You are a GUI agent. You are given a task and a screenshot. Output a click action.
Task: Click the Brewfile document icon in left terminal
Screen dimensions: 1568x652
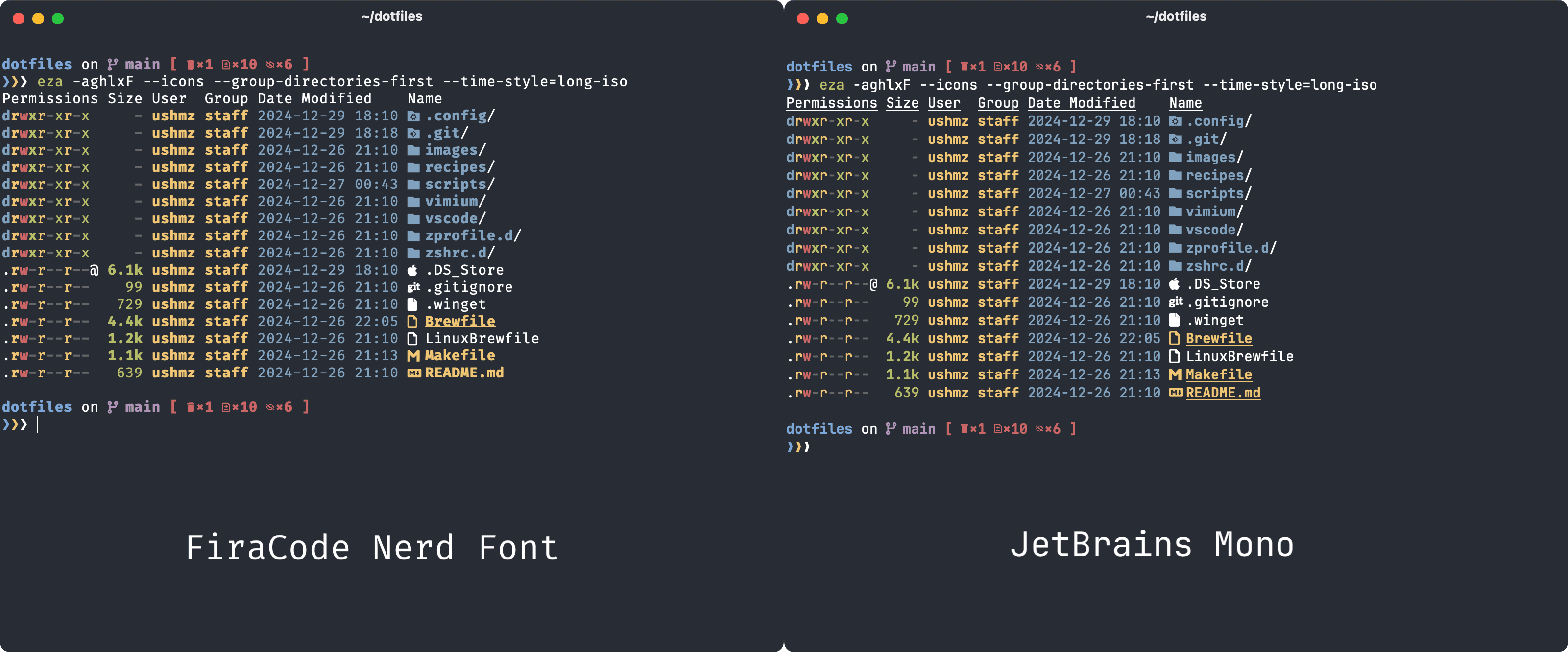(412, 322)
